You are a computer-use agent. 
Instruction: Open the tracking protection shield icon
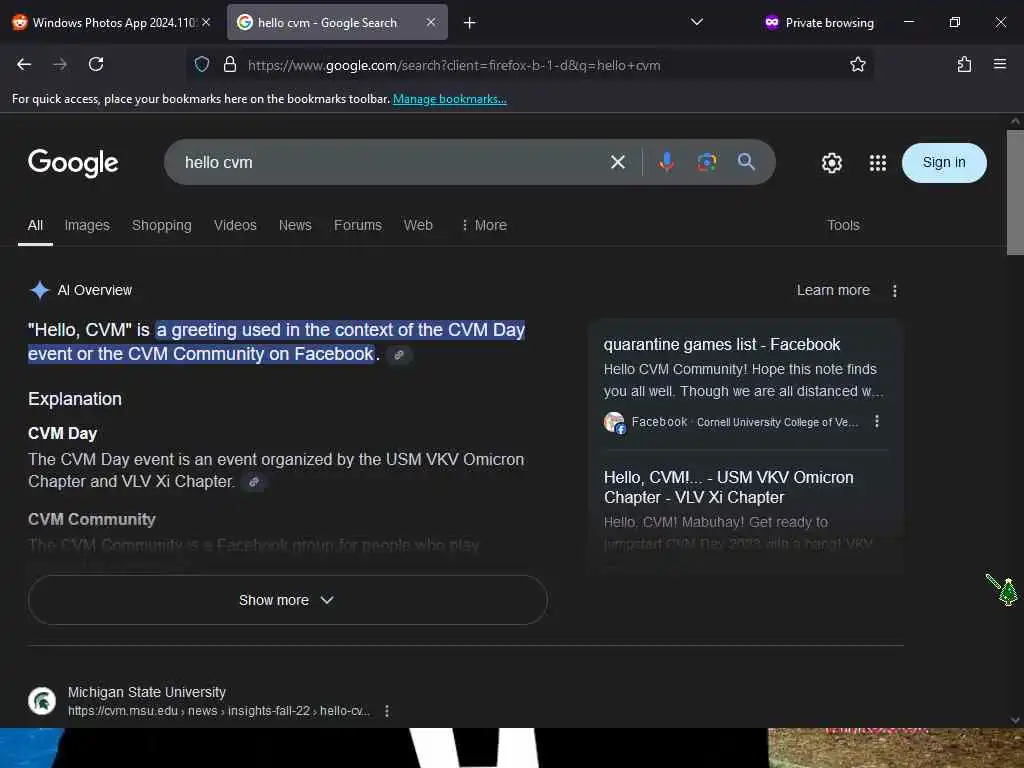[x=202, y=64]
